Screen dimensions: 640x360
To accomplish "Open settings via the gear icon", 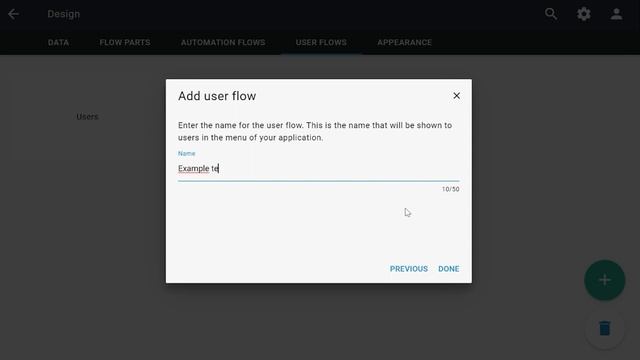I will [x=584, y=14].
